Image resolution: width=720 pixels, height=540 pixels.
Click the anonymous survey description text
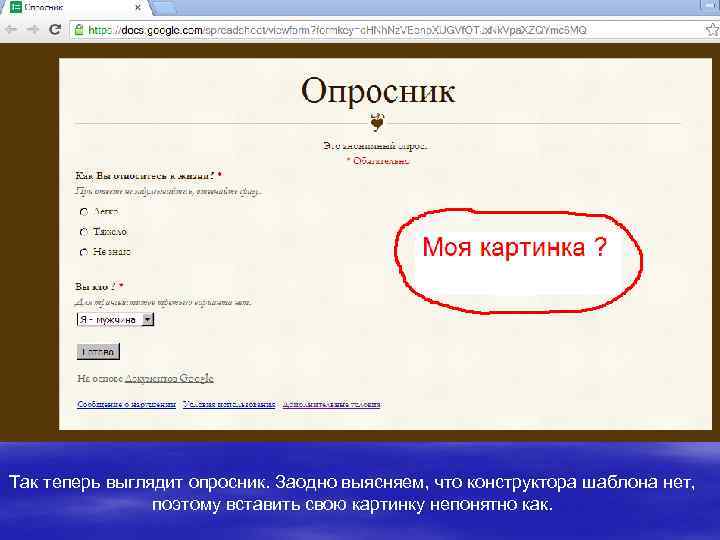click(x=376, y=146)
